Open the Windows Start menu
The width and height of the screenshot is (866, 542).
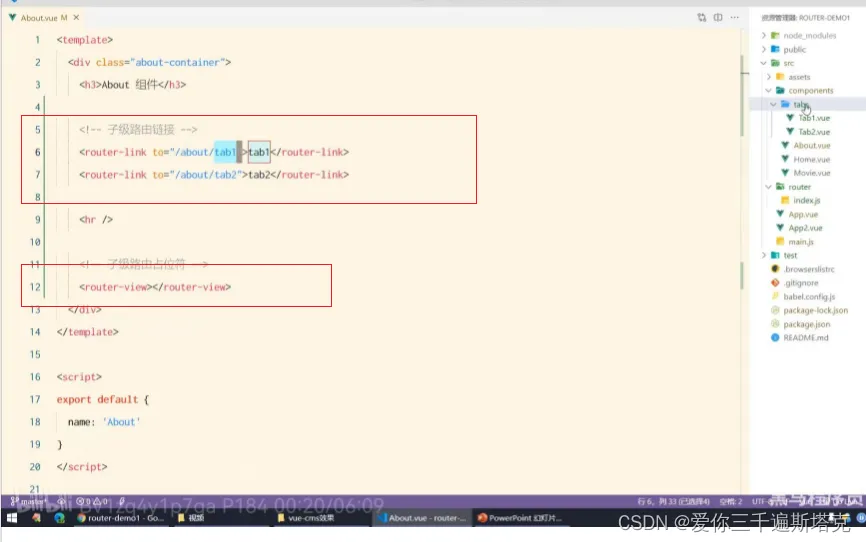12,518
